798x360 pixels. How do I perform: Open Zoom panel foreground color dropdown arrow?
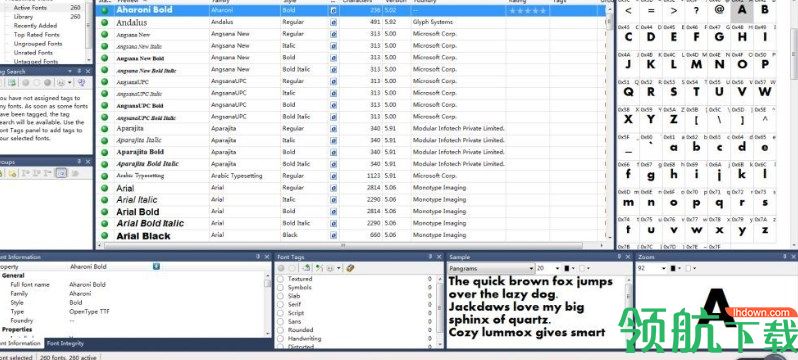[679, 268]
